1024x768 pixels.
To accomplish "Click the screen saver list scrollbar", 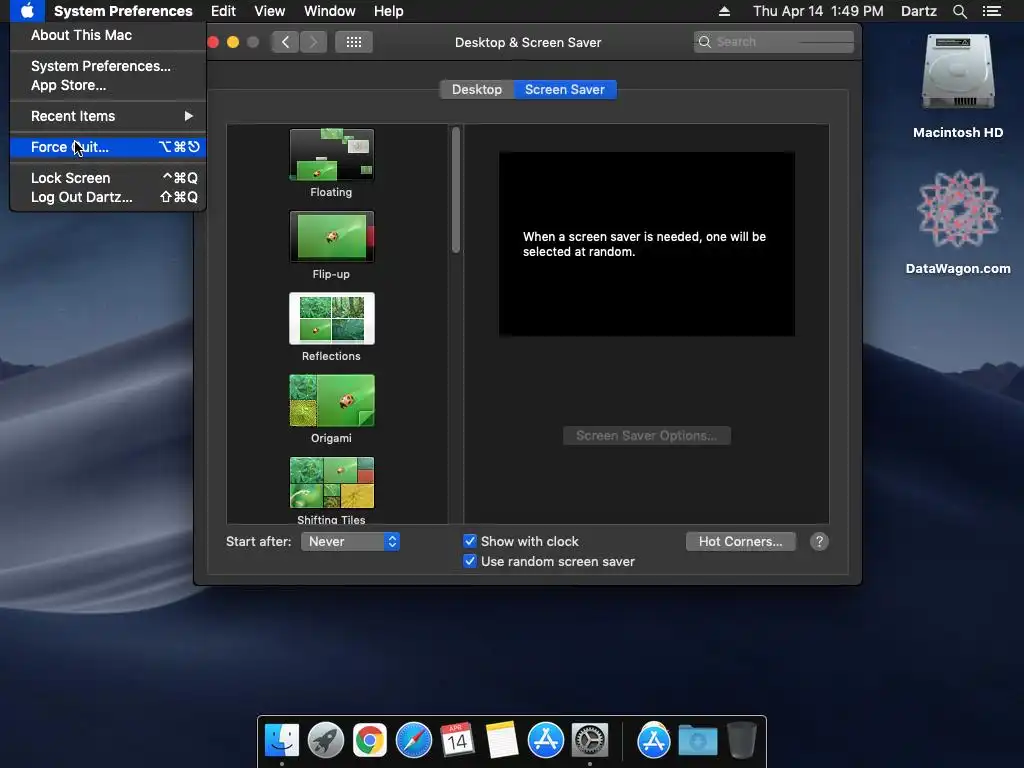I will 456,189.
